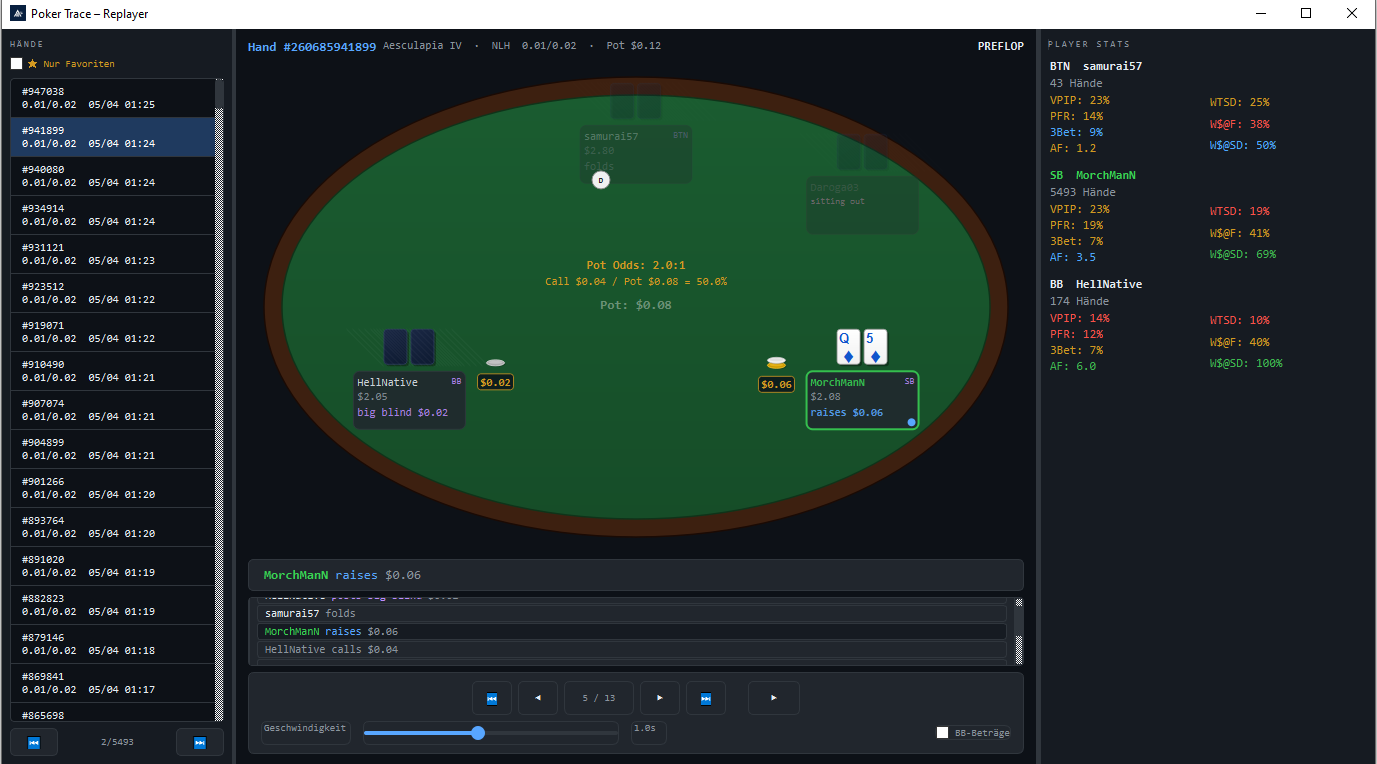
Task: Click the dealer button chip marked D
Action: [601, 180]
